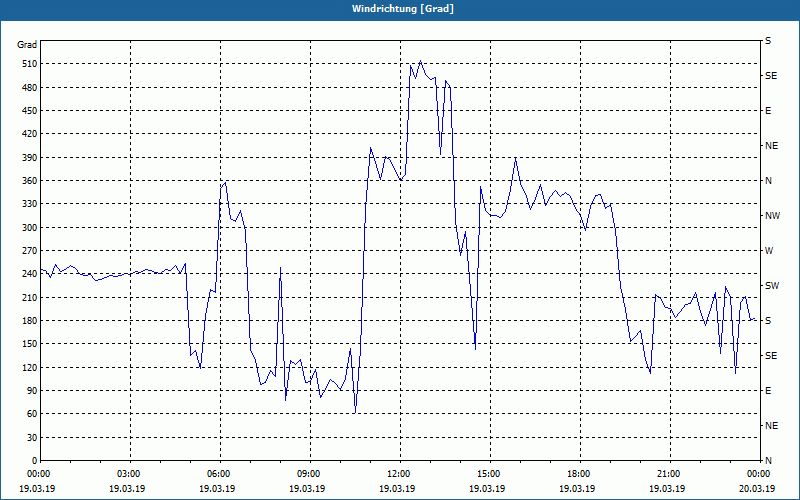
Task: Click the SW compass direction label
Action: coord(772,286)
